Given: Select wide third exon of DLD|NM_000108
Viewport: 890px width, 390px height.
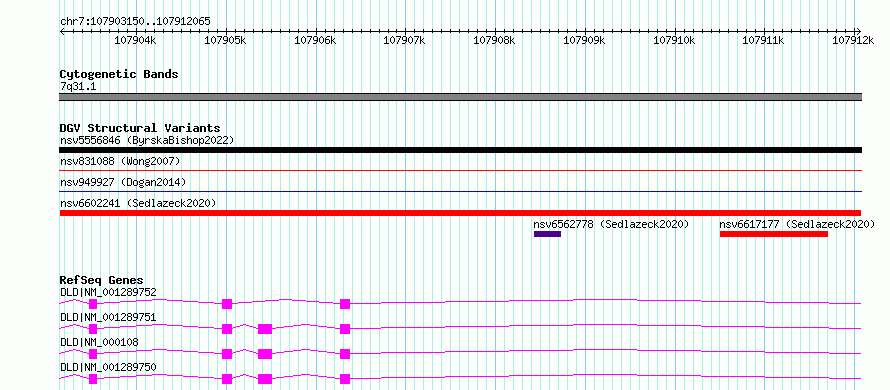Looking at the screenshot, I should click(x=265, y=354).
